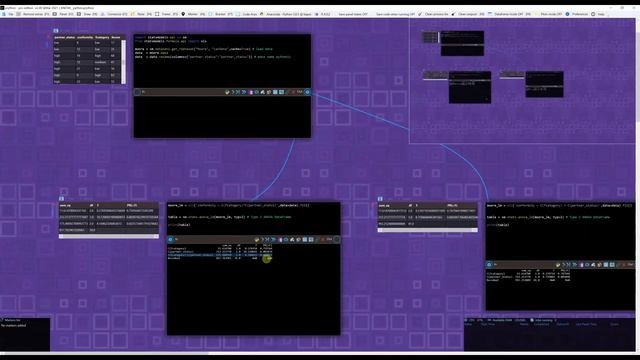
Task: Click the circle icon at the left of the top panel toolbar
Action: tap(137, 92)
